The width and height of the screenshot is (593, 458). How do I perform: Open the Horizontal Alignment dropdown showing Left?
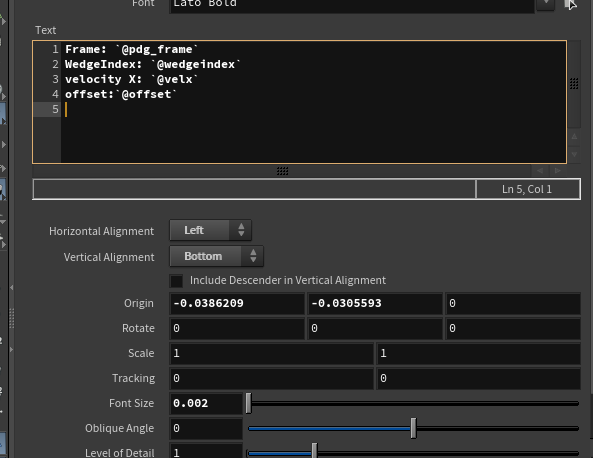[210, 230]
